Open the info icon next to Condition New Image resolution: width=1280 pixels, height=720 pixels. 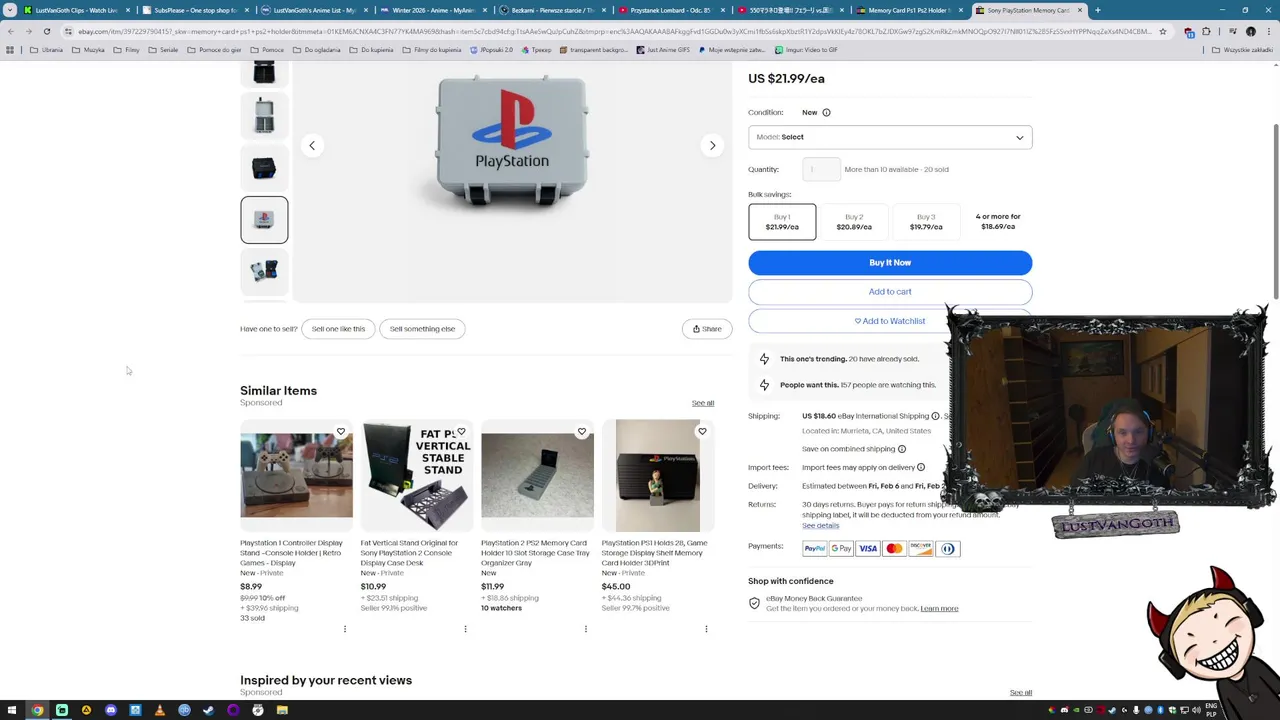pos(826,112)
